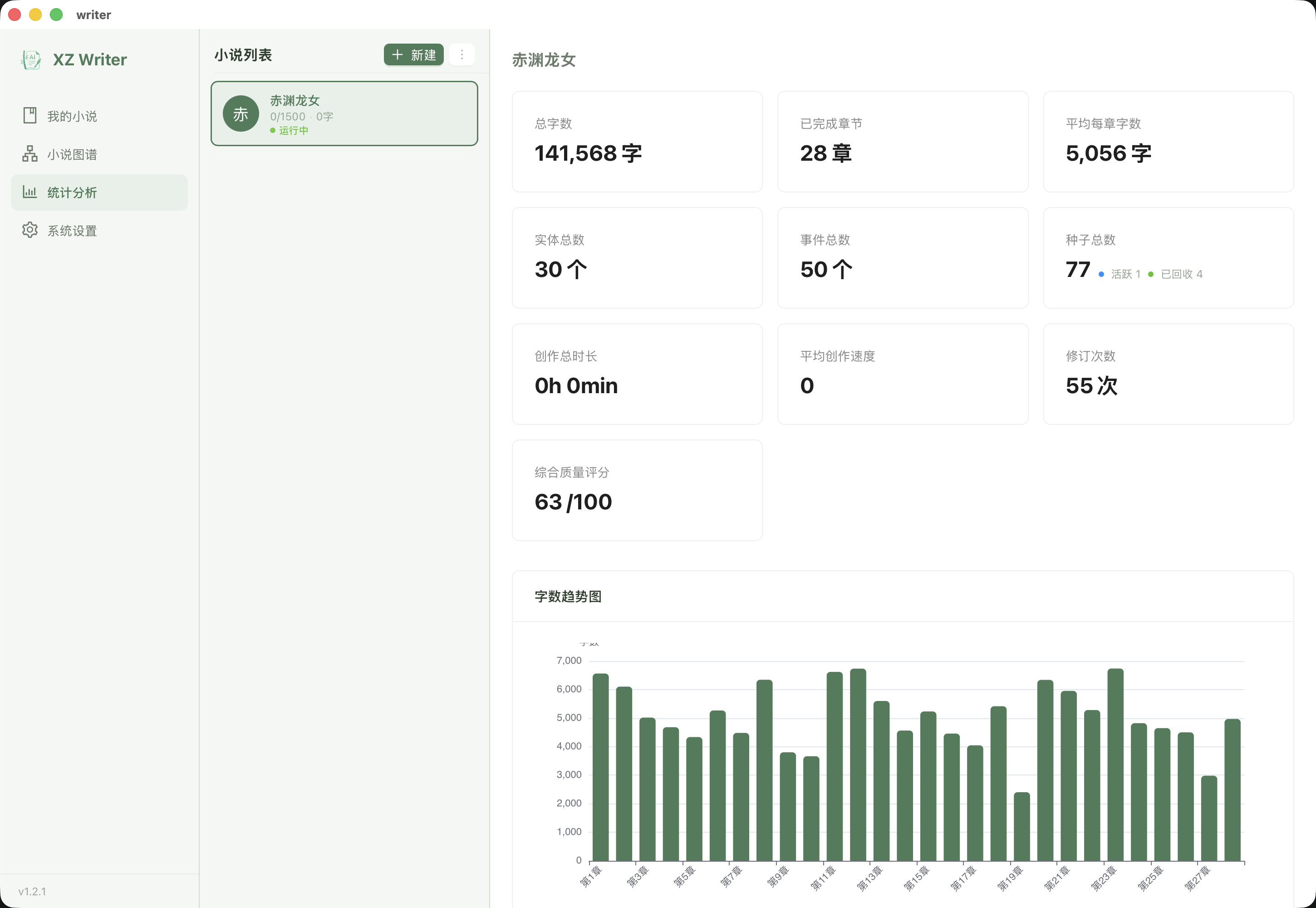Screen dimensions: 1316x908
Task: Open 我的小说 in the sidebar
Action: [x=99, y=116]
